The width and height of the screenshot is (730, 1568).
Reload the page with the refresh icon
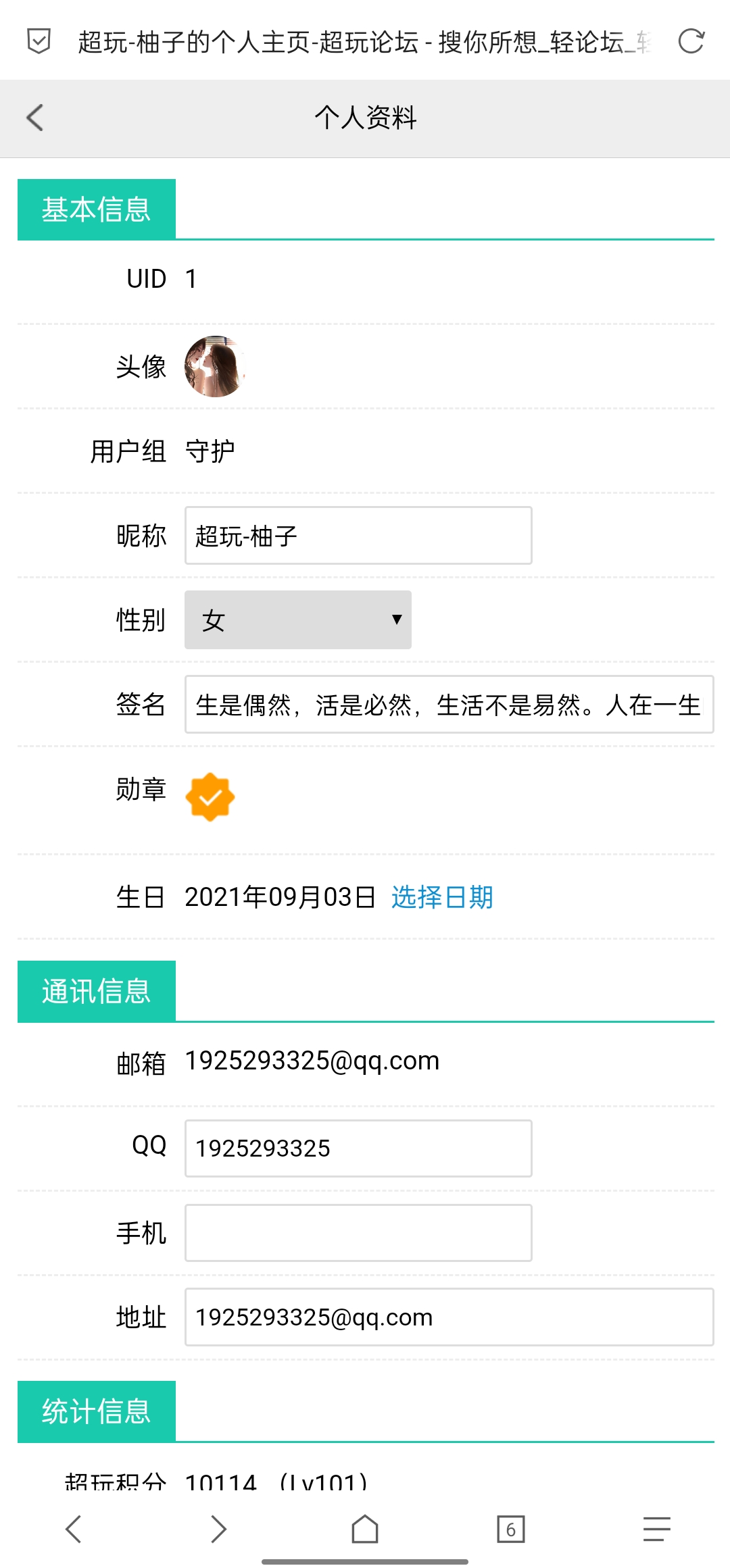point(691,41)
